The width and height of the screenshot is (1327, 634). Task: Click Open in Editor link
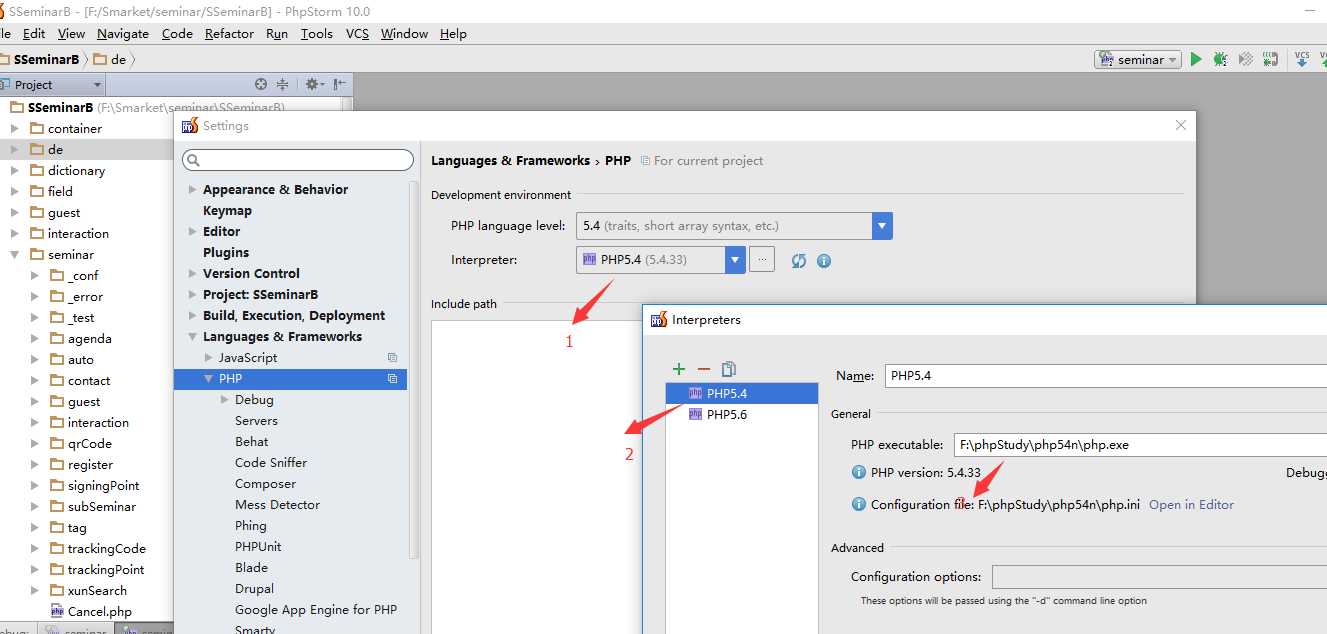[1191, 504]
